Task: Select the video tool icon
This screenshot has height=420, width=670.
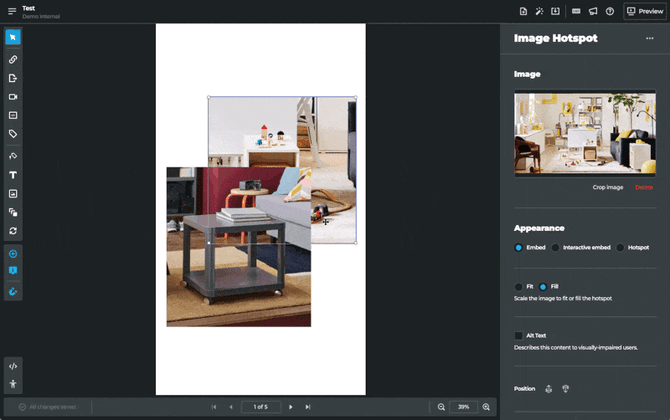Action: [13, 97]
